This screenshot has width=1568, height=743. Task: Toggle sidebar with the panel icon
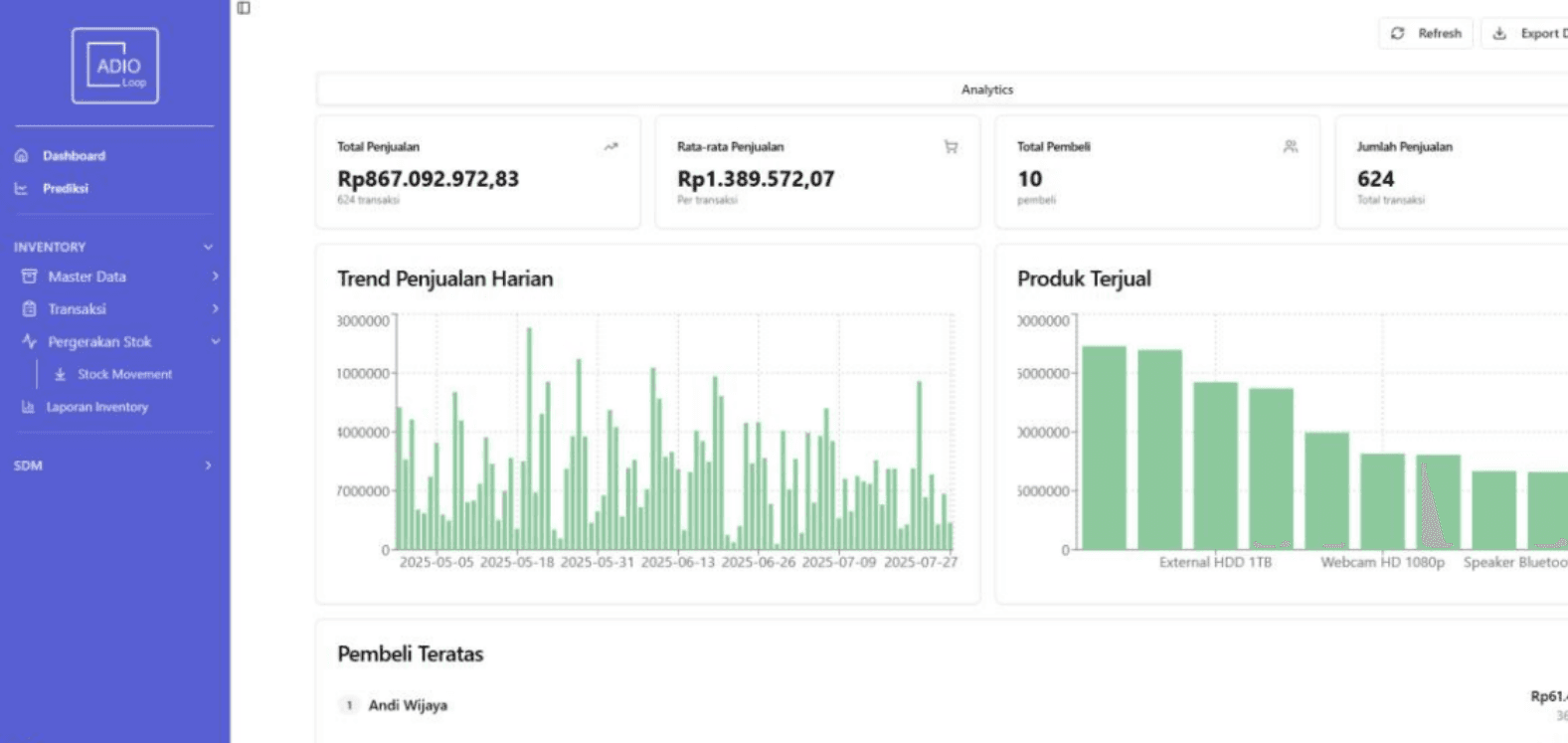pos(244,8)
